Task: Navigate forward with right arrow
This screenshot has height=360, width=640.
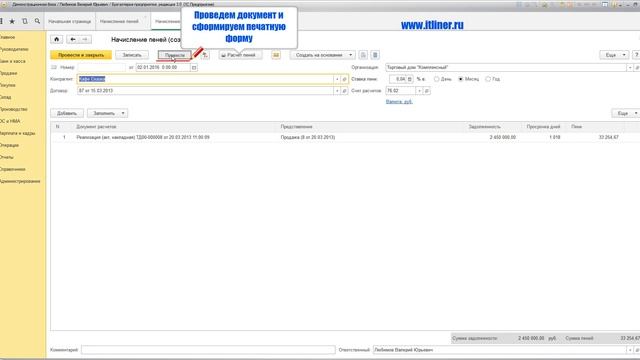Action: point(85,40)
